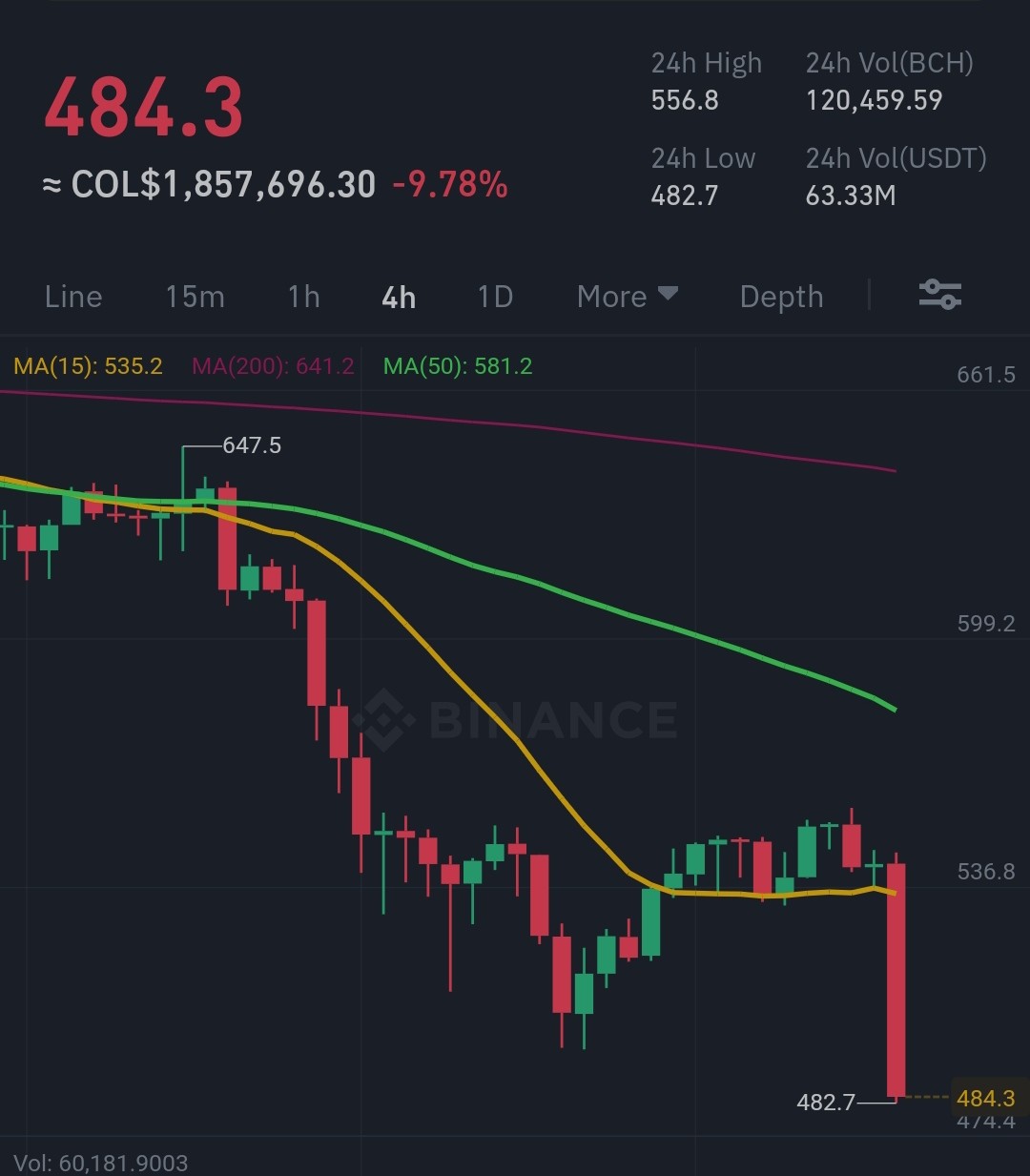Switch to the 1D timeframe
Viewport: 1030px width, 1176px height.
pyautogui.click(x=495, y=297)
